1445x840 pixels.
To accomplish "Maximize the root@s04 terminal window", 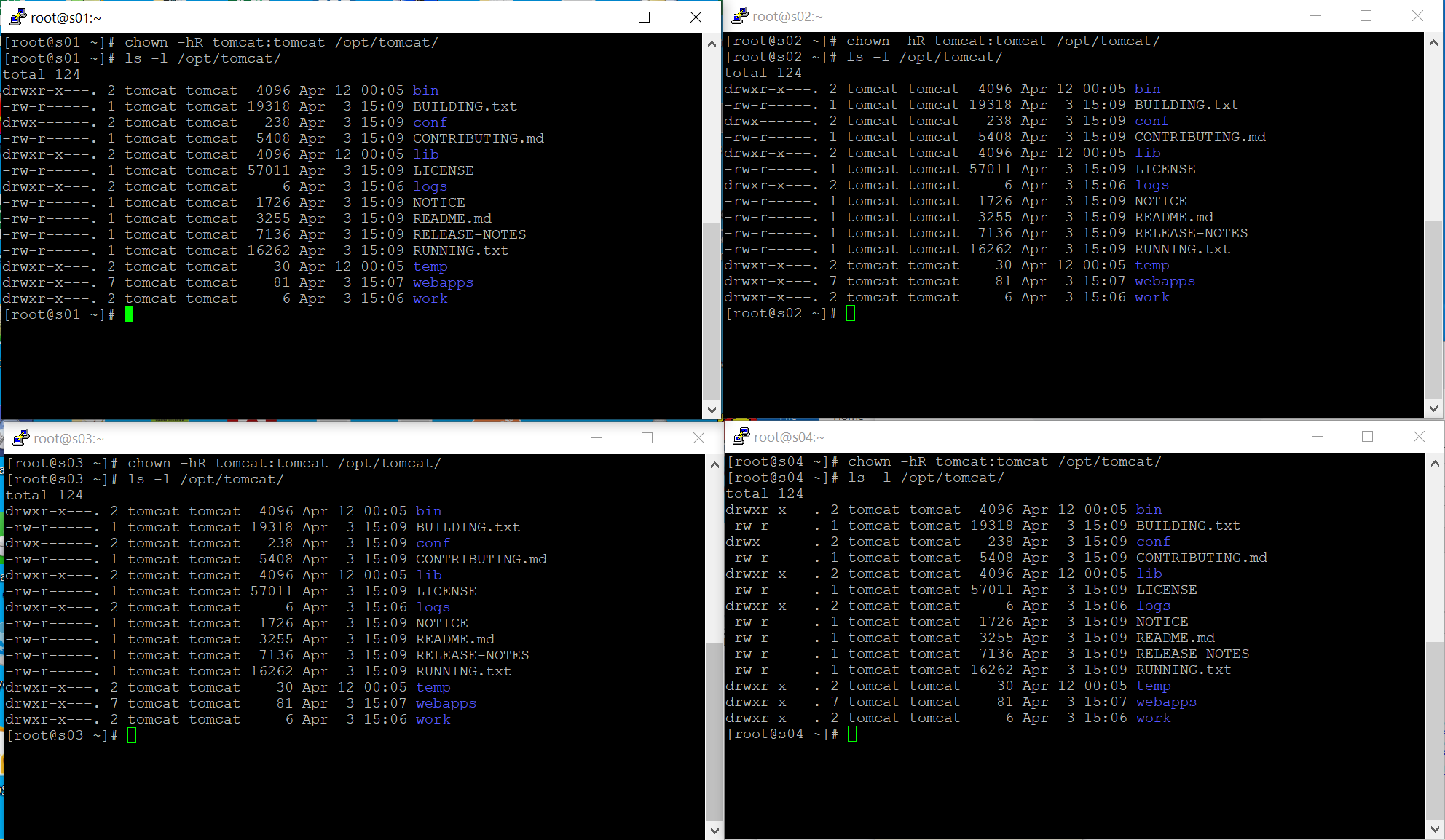I will [1367, 436].
